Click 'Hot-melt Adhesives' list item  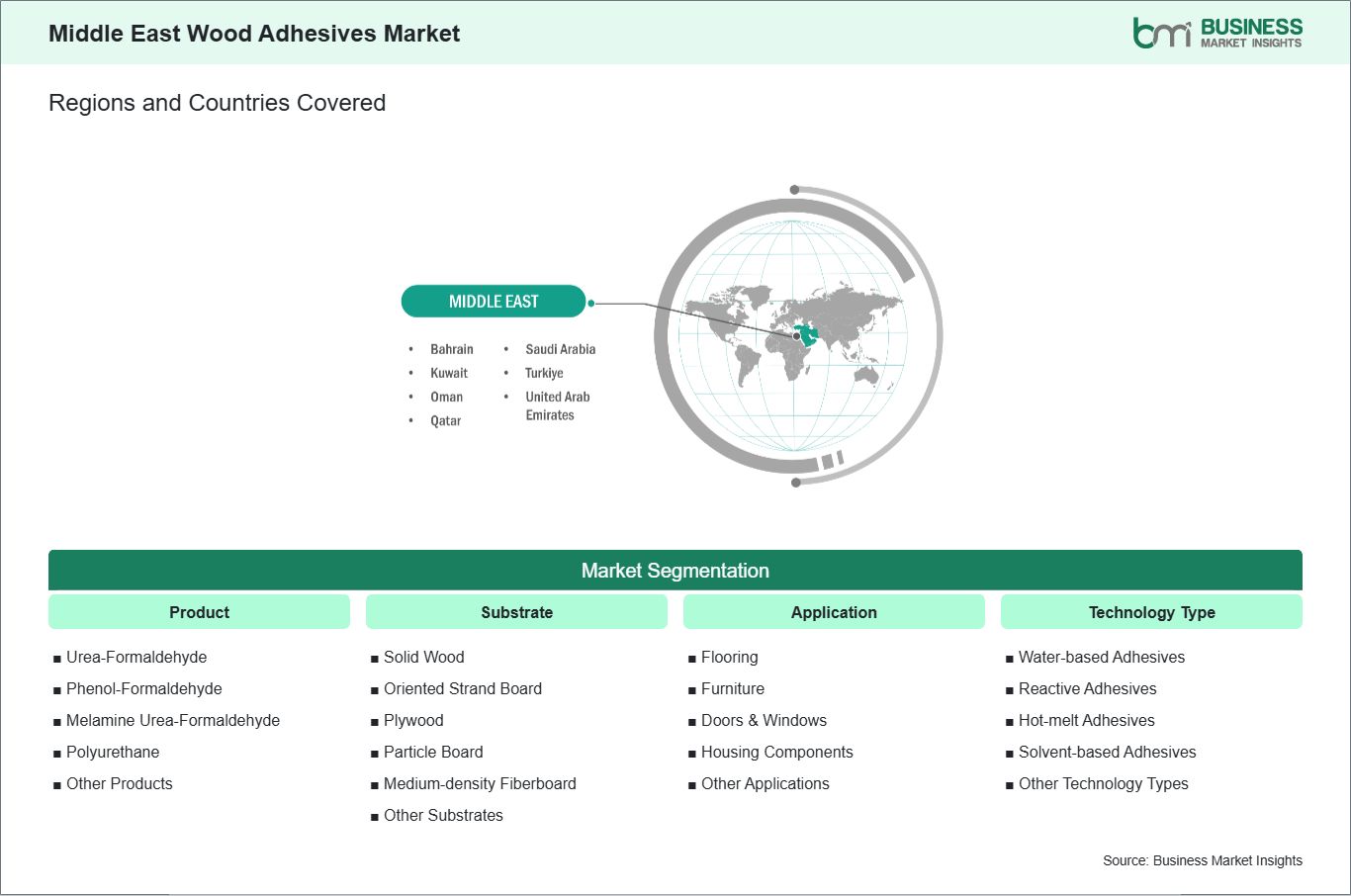[1087, 720]
